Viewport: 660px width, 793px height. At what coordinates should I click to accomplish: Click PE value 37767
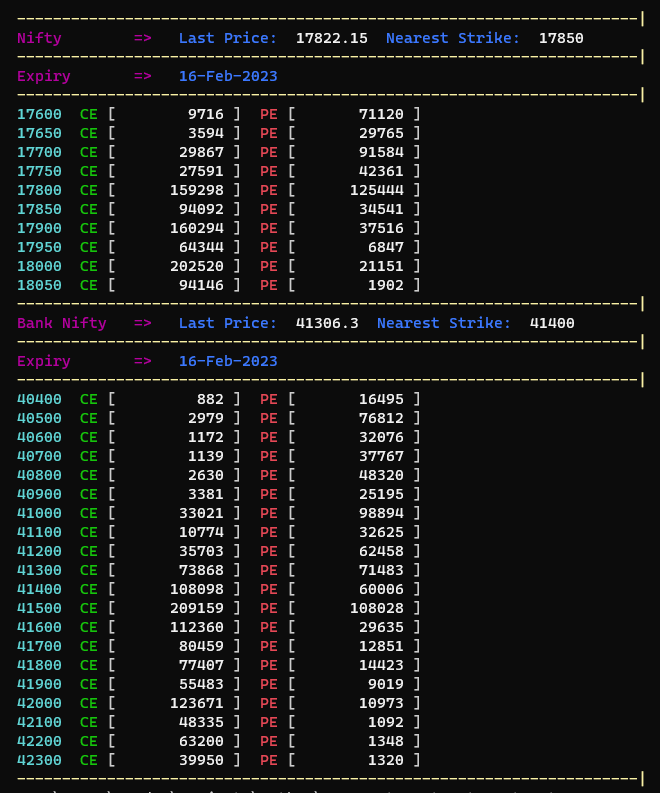[x=381, y=456]
